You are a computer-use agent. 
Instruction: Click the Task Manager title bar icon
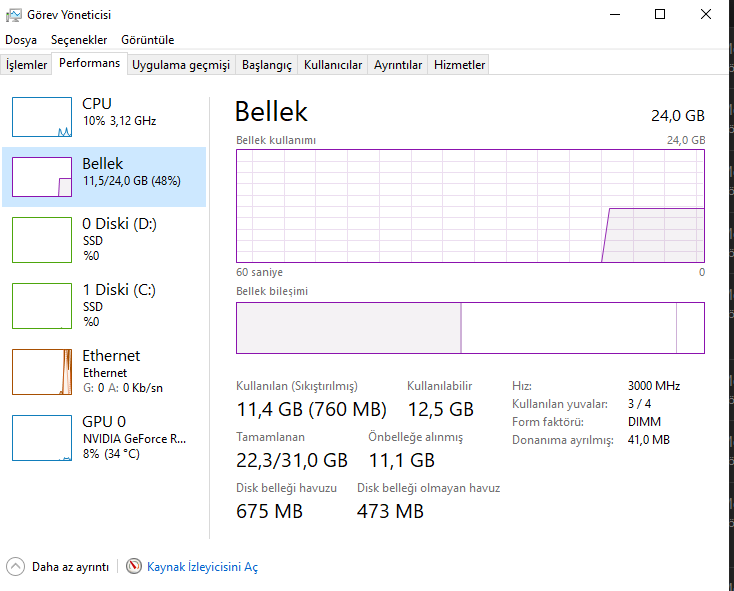[12, 15]
